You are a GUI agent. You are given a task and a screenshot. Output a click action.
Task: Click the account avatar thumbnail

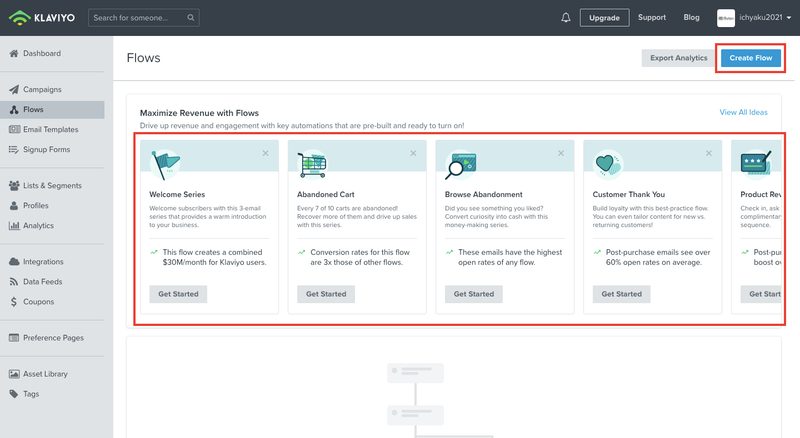(726, 18)
